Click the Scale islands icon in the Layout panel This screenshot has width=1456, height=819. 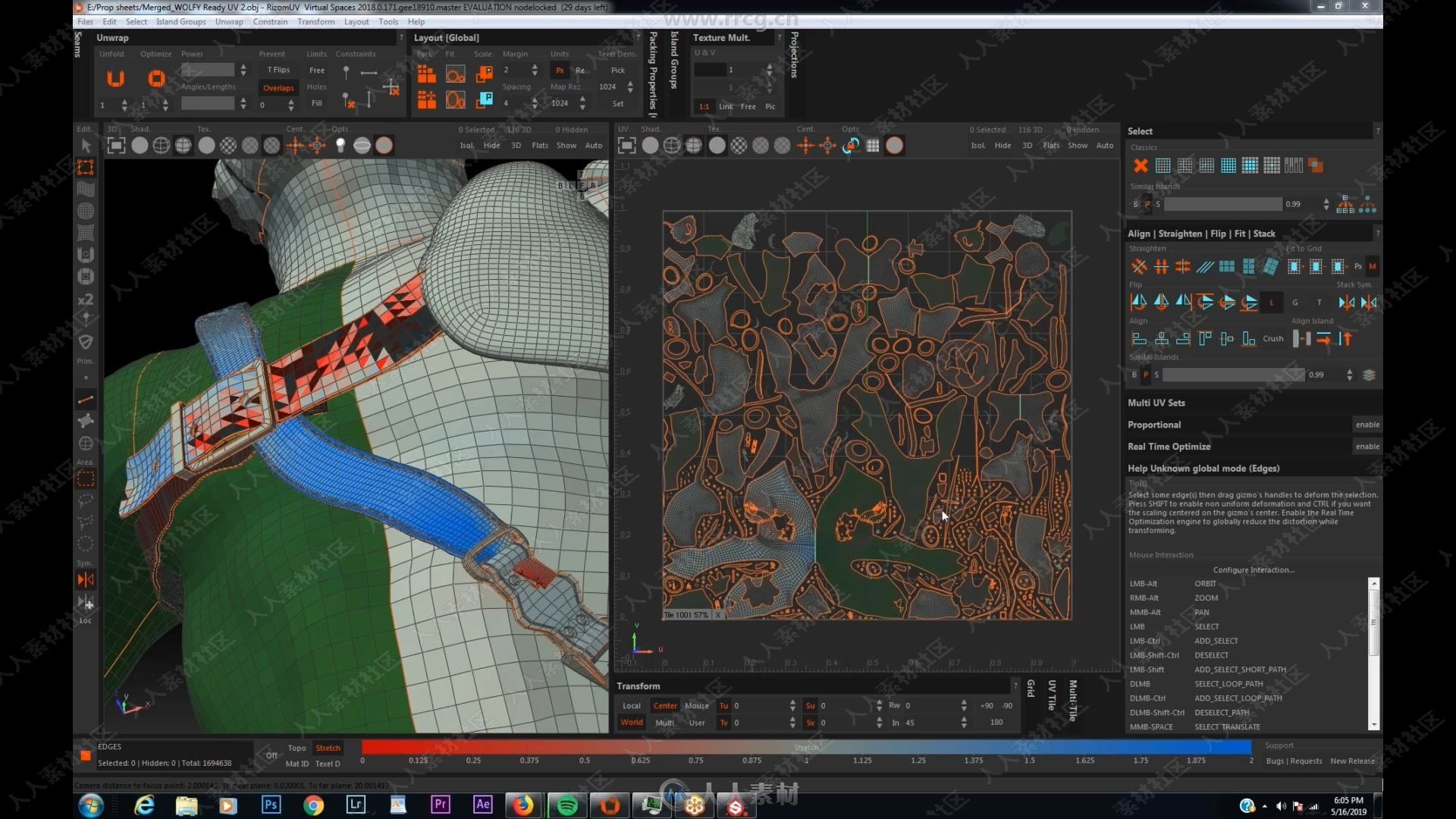484,74
